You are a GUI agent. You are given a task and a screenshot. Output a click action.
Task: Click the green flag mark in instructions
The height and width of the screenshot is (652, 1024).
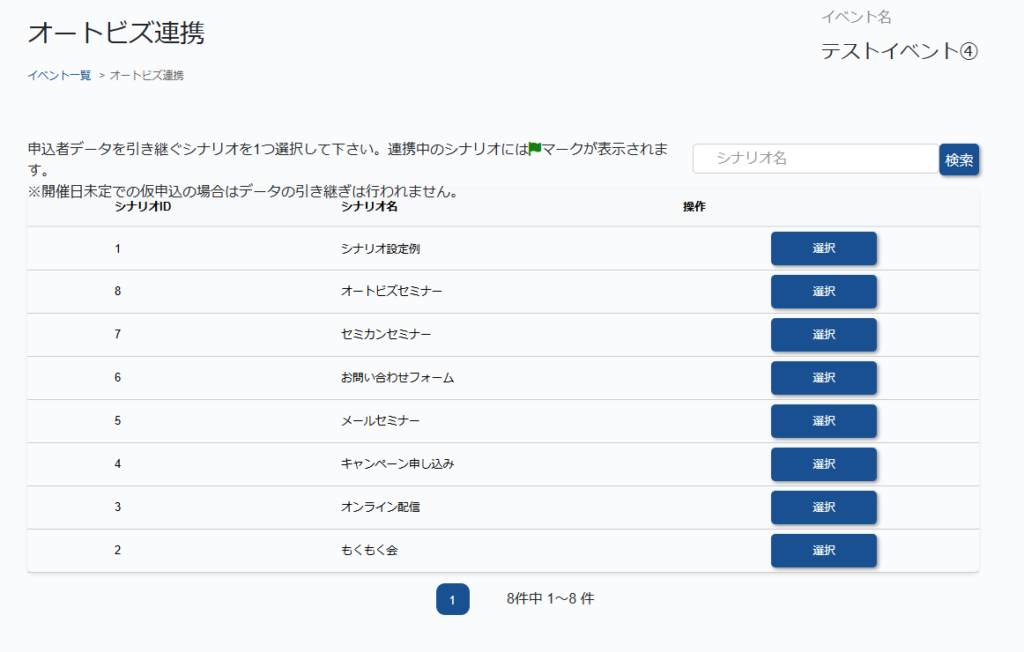coord(535,149)
